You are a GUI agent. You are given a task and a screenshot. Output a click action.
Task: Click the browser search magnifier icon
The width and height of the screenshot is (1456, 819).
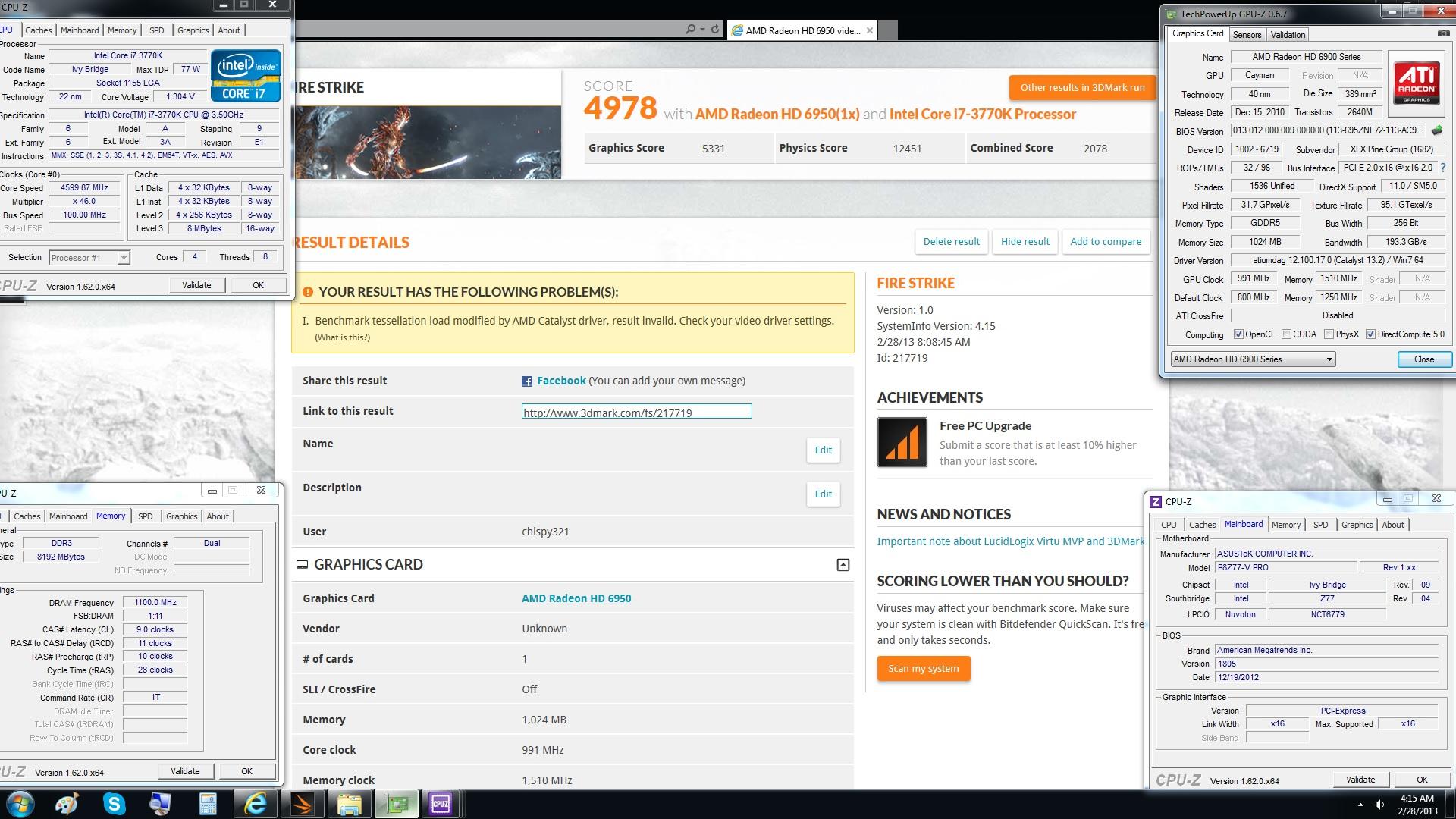pos(689,30)
